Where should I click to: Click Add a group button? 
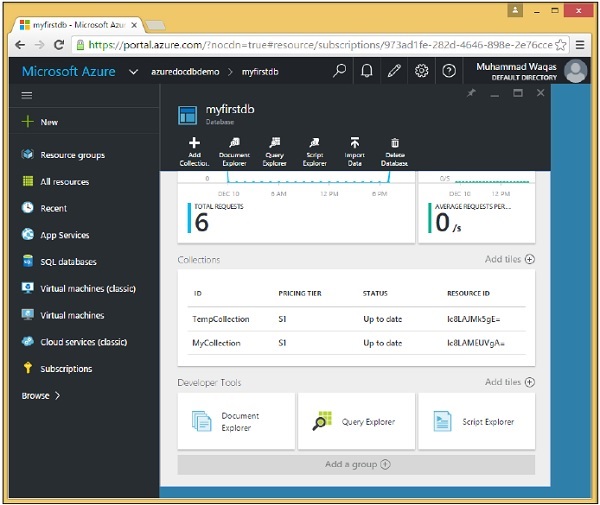tap(356, 464)
